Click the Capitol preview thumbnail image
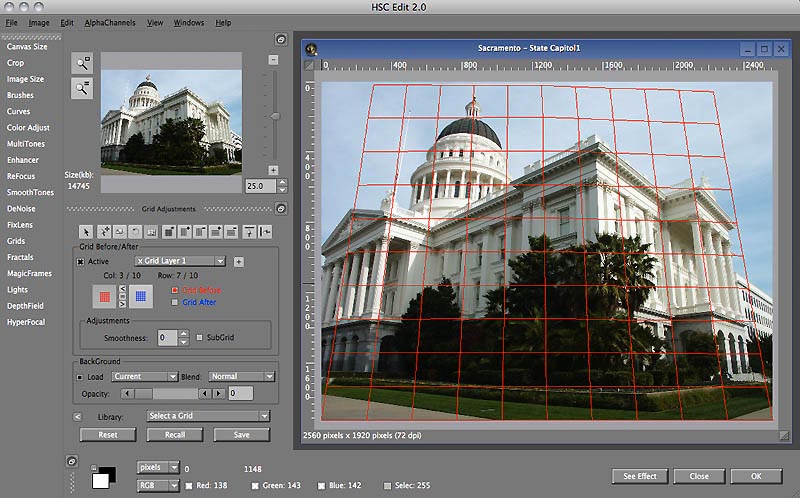Screen dimensions: 800x498 171,122
